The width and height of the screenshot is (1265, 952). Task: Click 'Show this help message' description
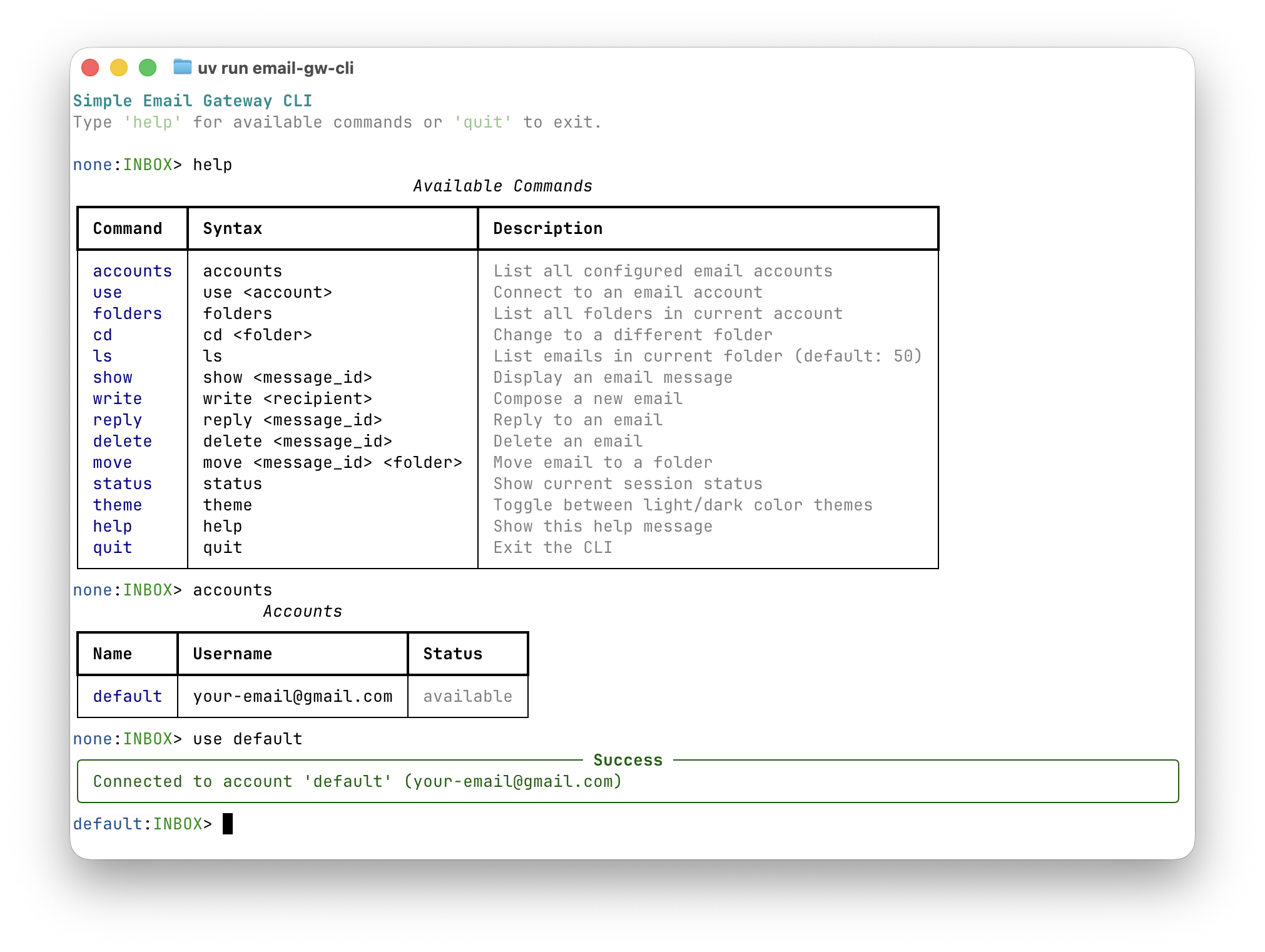tap(603, 526)
